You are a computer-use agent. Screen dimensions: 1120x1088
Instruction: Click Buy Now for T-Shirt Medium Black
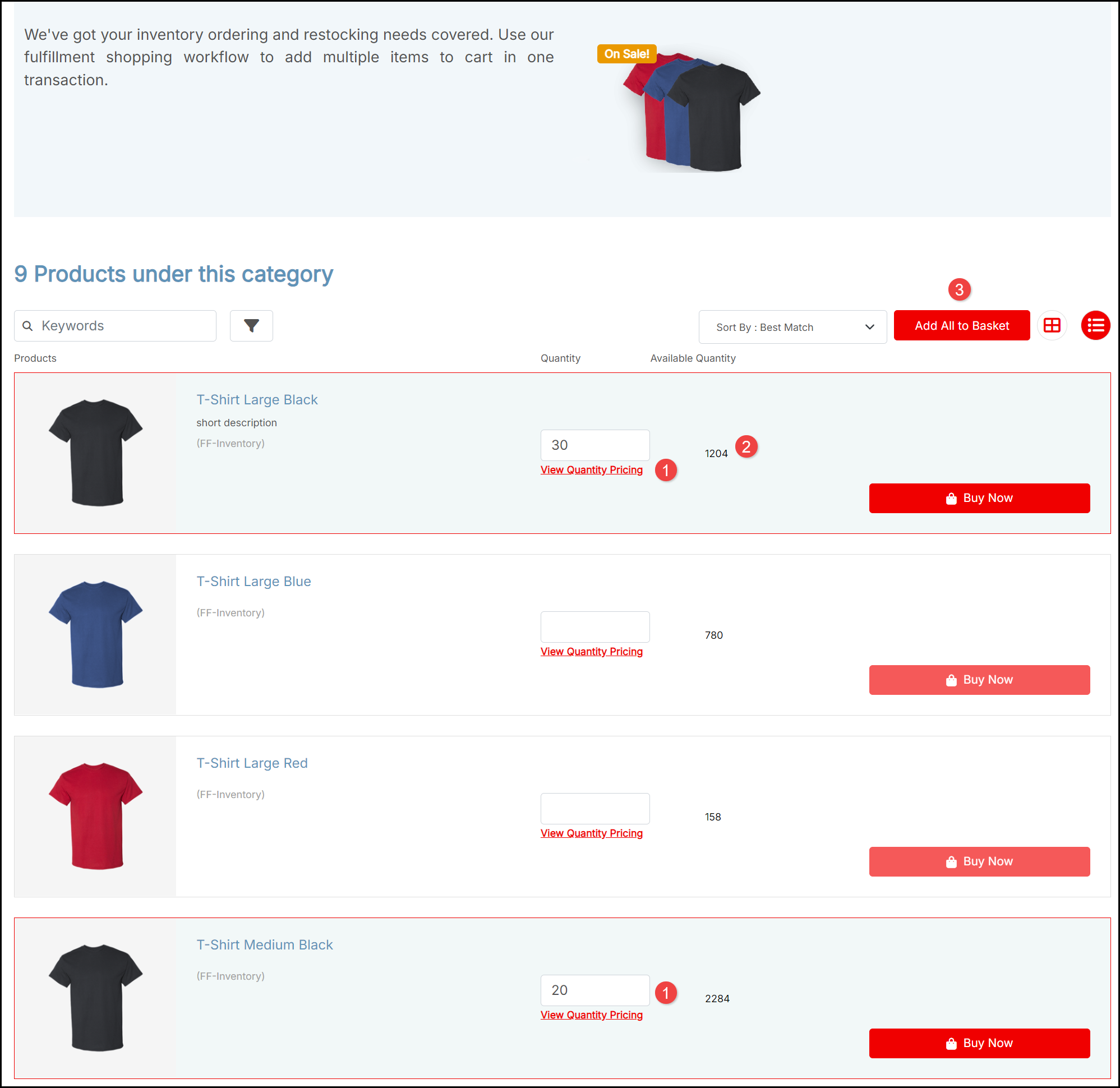979,1043
